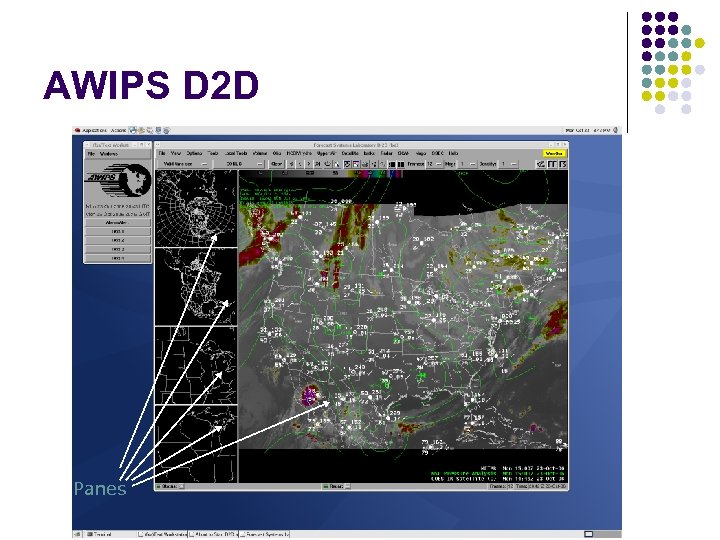
Task: Click the print icon in the toolbar
Action: point(365,164)
